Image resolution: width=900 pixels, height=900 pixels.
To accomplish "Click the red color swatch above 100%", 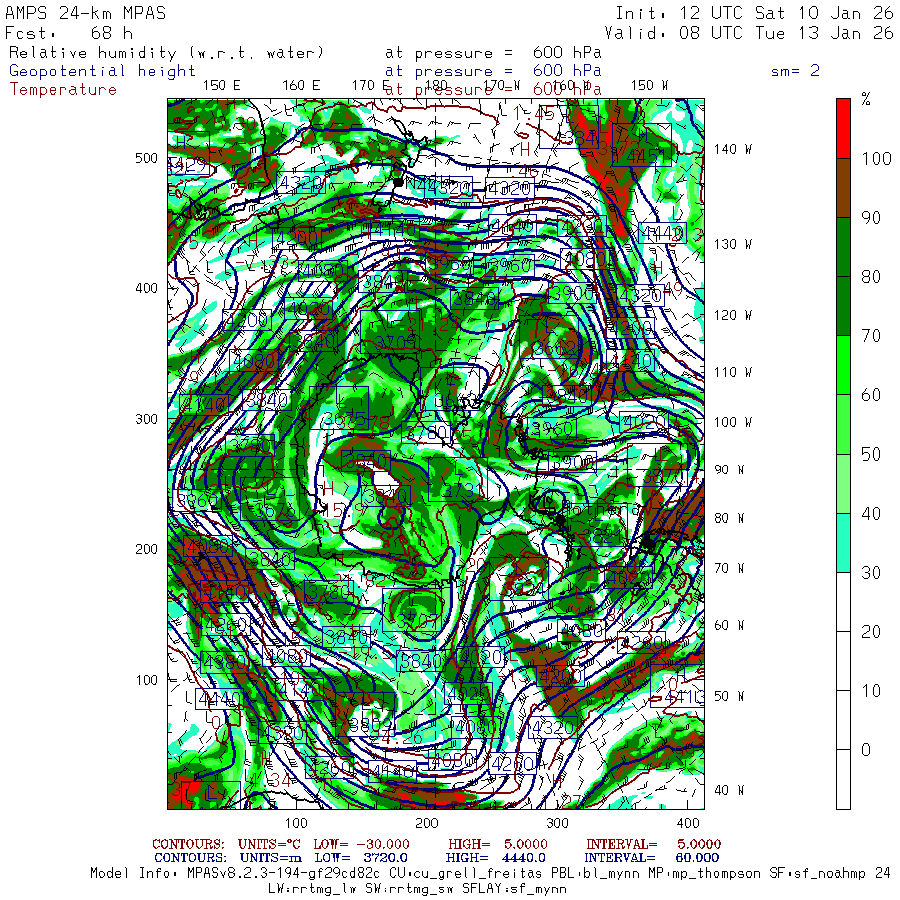I will pos(843,127).
